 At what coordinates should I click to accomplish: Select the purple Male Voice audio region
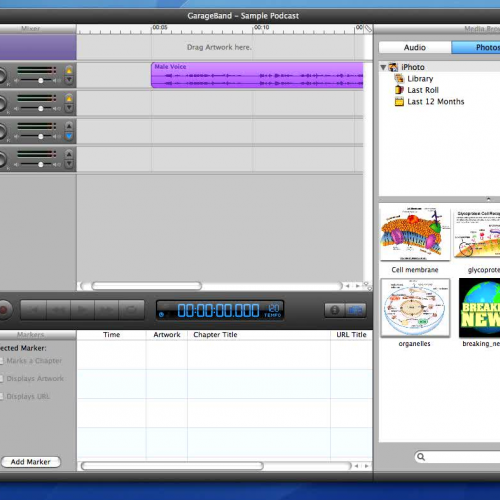pyautogui.click(x=257, y=75)
